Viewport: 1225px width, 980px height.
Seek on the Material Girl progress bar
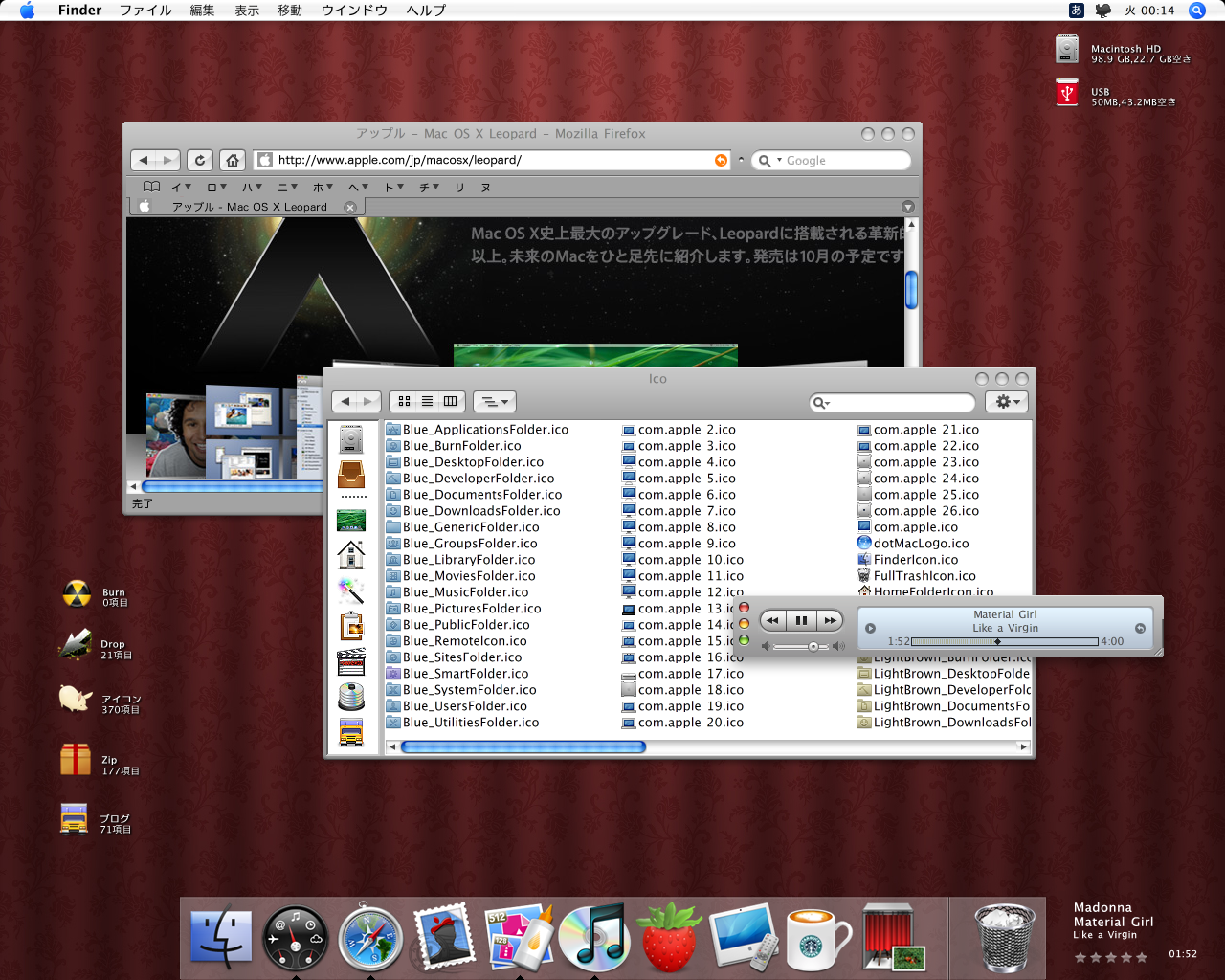tap(1004, 641)
